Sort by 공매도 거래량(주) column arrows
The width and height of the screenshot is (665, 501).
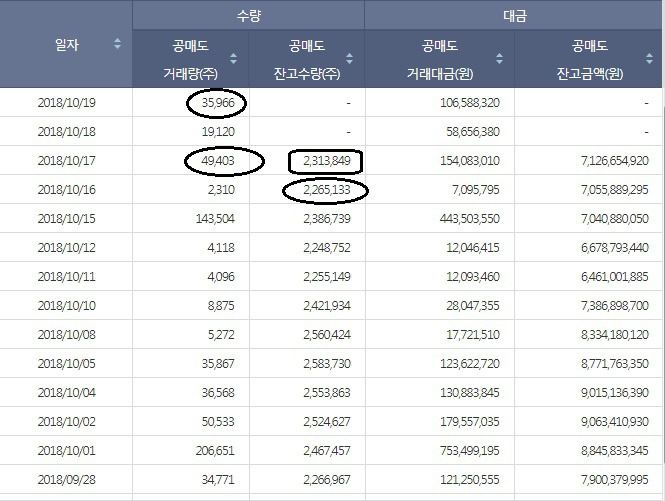pos(233,58)
